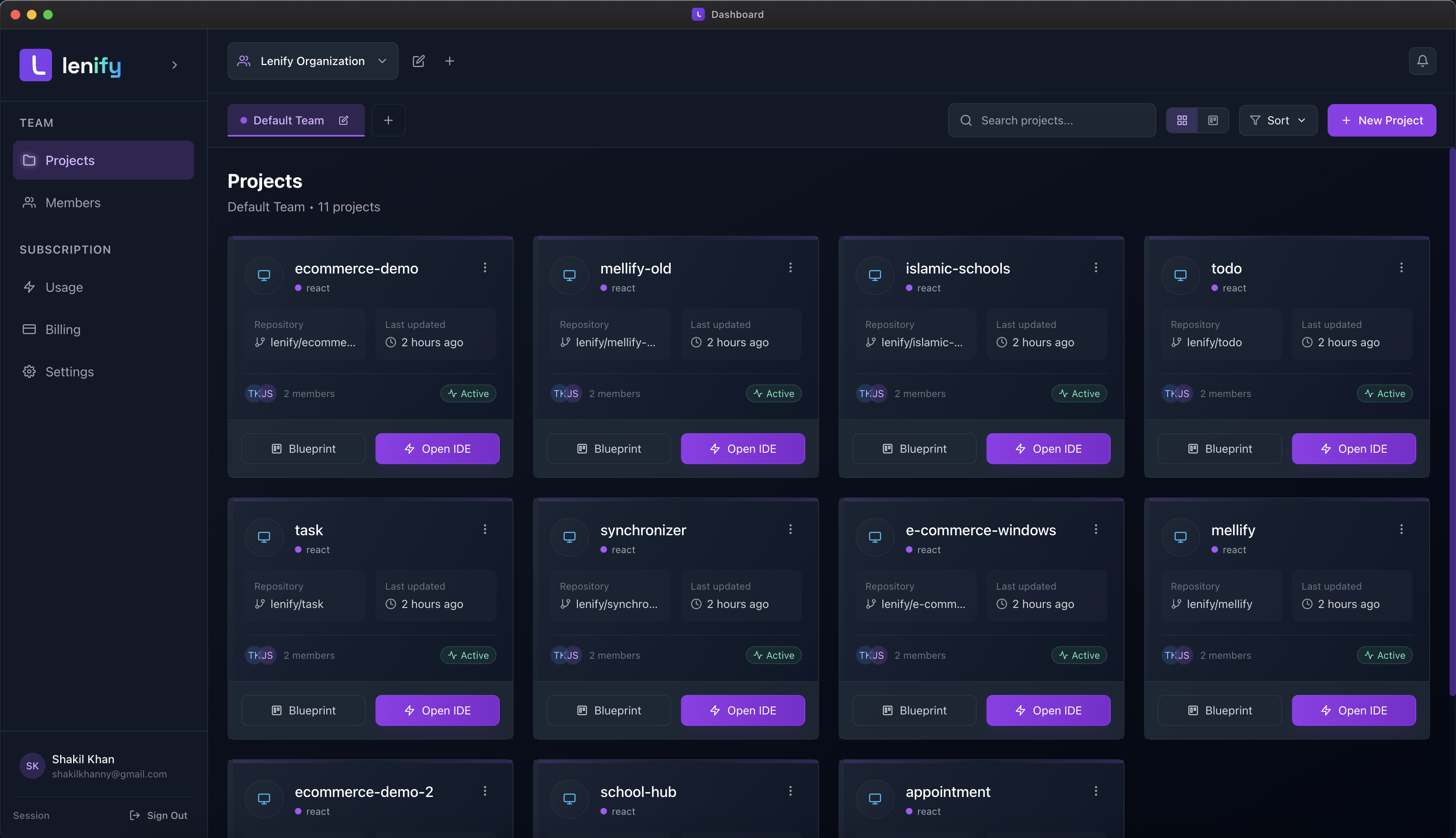Viewport: 1456px width, 838px height.
Task: Open IDE for islamic-schools project
Action: click(x=1048, y=448)
